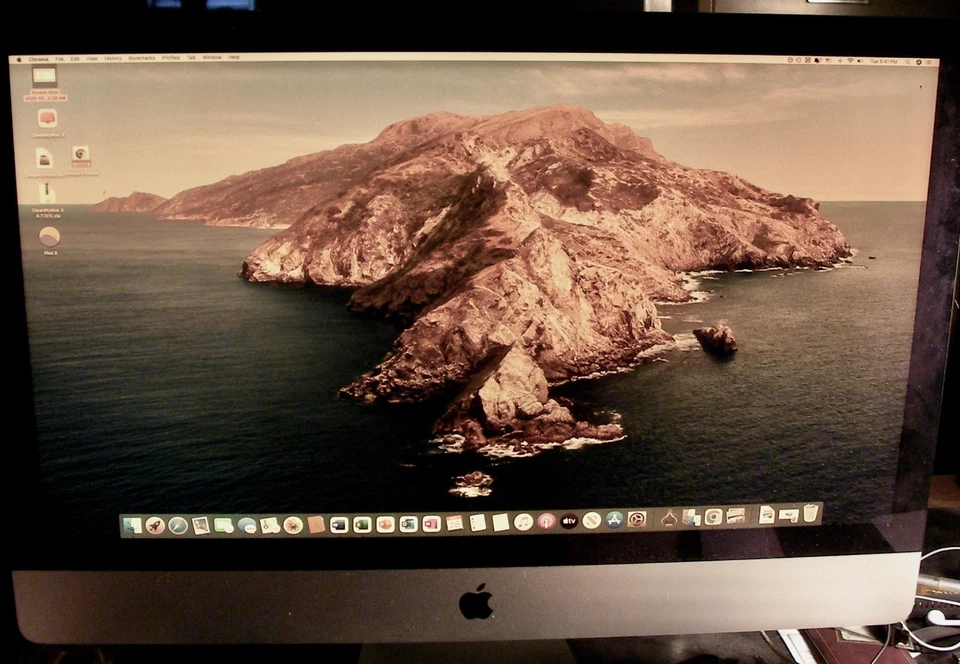Image resolution: width=960 pixels, height=664 pixels.
Task: Open Spotlight search from the menu bar
Action: 908,60
